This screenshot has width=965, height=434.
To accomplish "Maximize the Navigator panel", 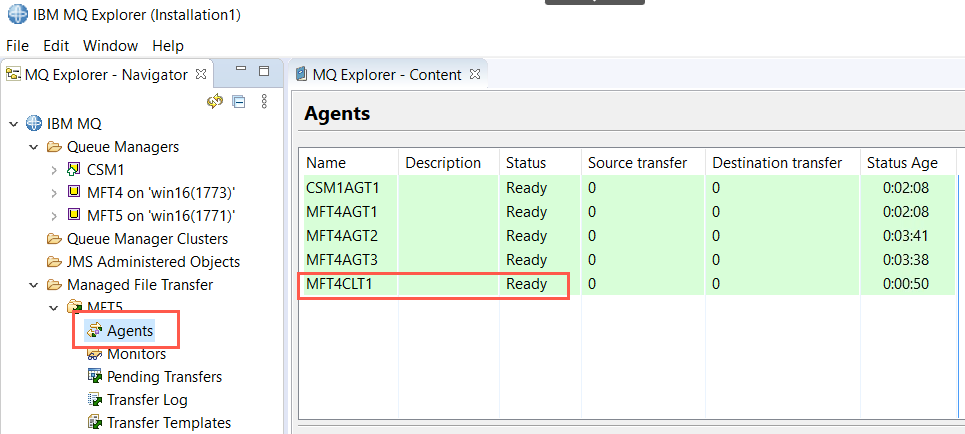I will pos(264,71).
